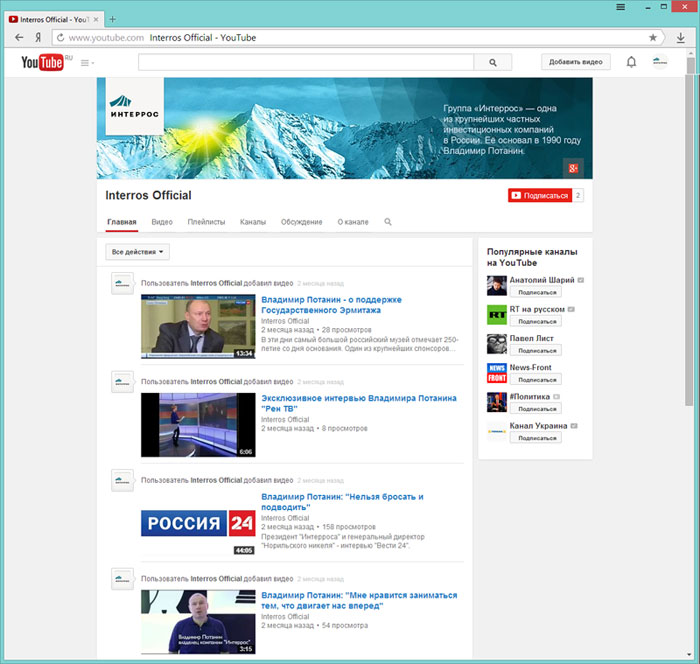Screen dimensions: 700x664
Task: Click the search magnifier button
Action: (492, 63)
